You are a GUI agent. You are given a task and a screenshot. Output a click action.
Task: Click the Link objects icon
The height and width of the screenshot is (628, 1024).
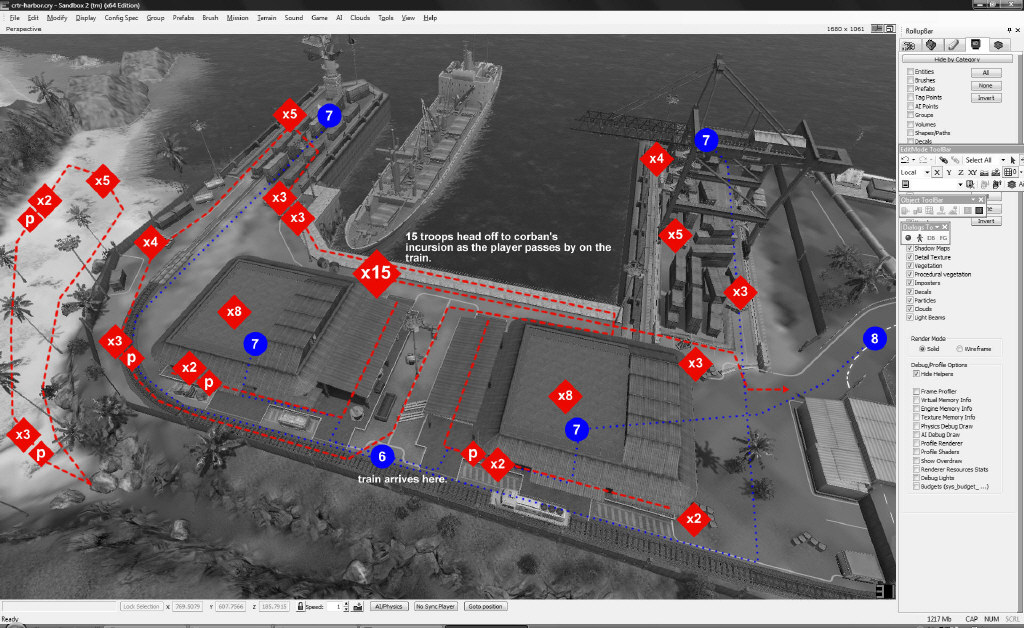[943, 160]
